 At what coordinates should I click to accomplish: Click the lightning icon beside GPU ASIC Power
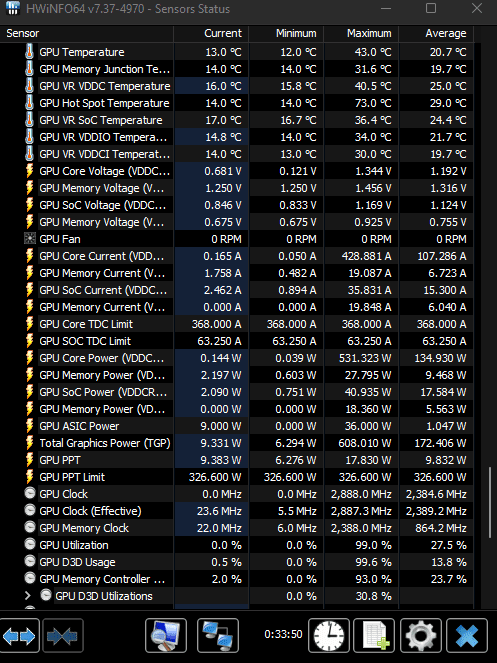tap(30, 426)
